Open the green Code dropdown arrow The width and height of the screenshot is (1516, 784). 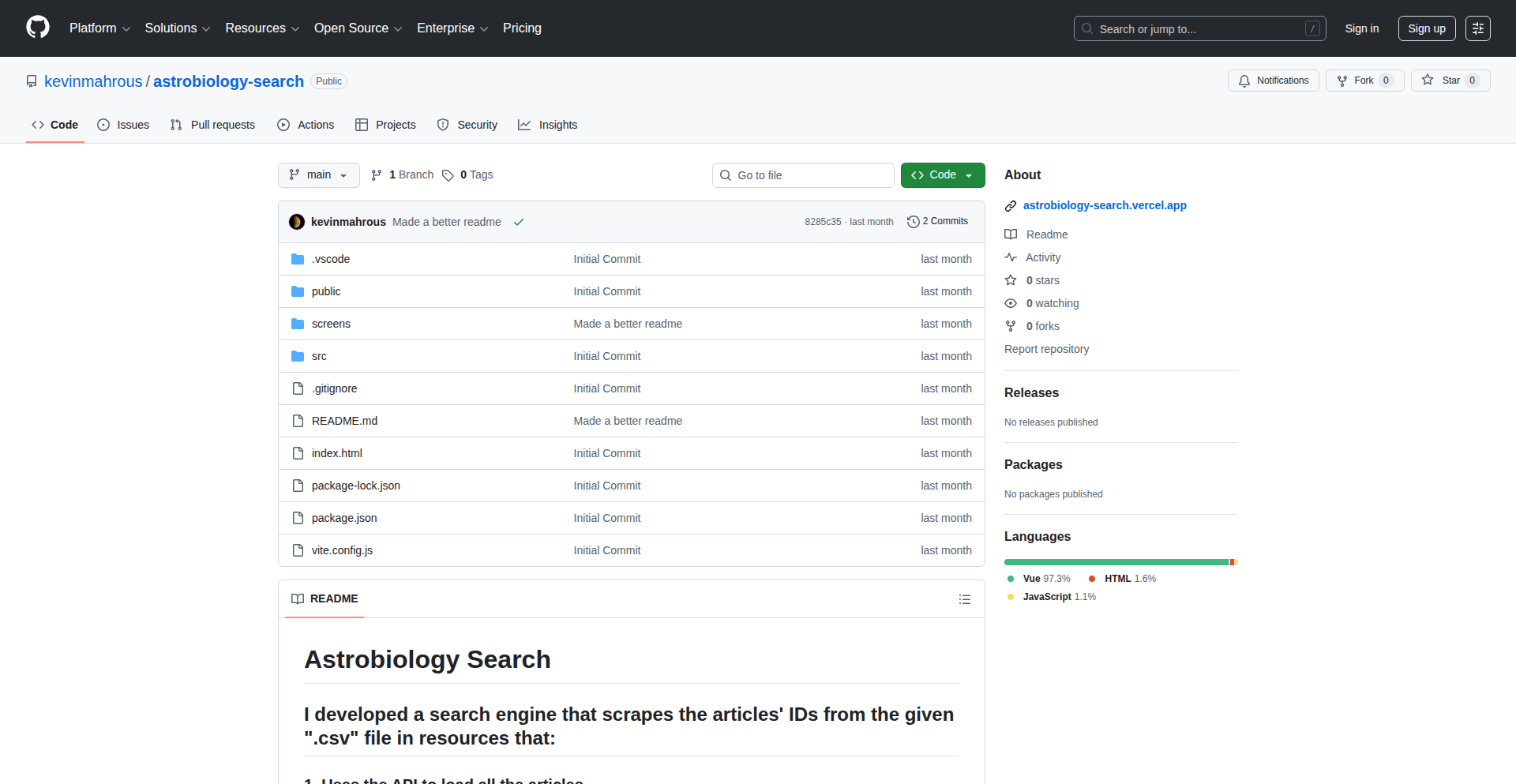coord(969,174)
